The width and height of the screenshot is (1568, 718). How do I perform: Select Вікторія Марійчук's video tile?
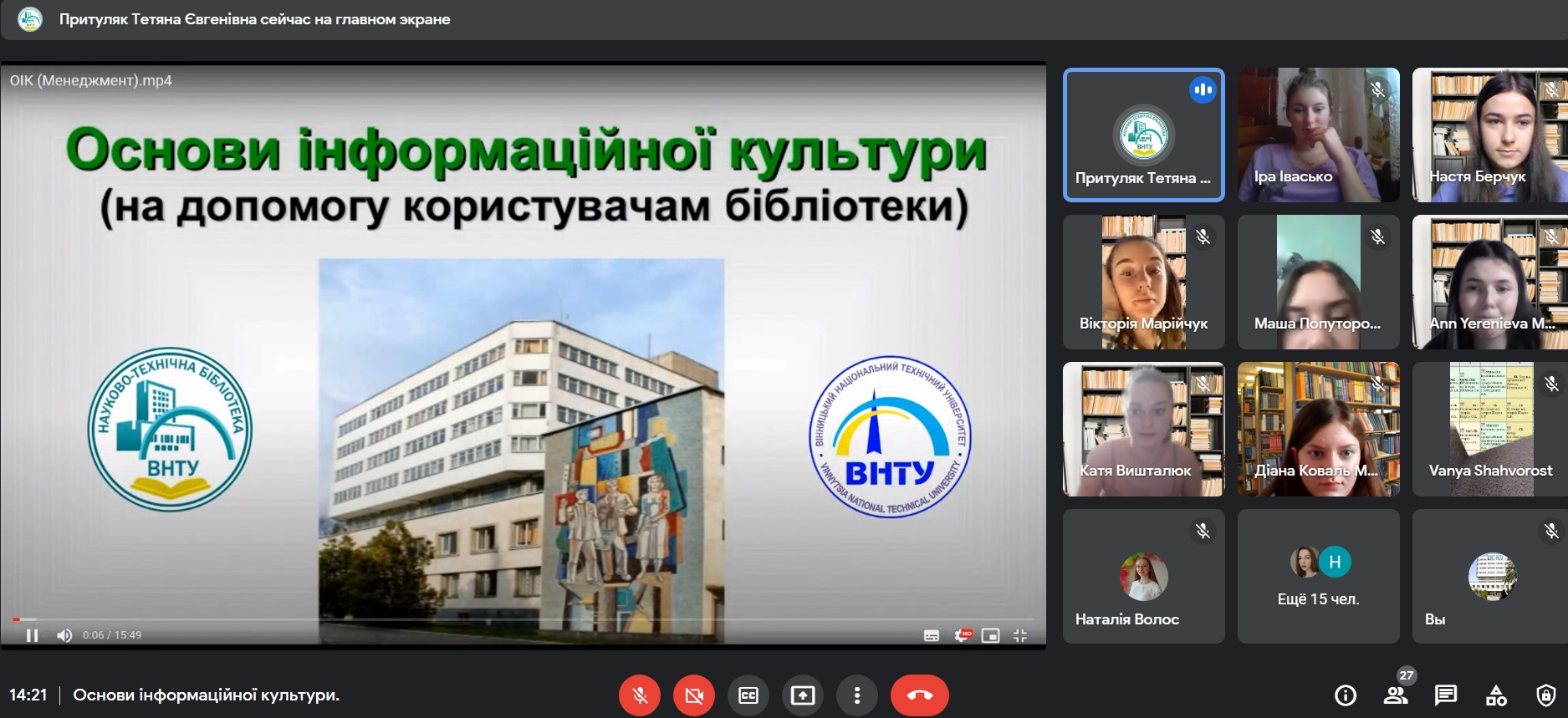1144,283
